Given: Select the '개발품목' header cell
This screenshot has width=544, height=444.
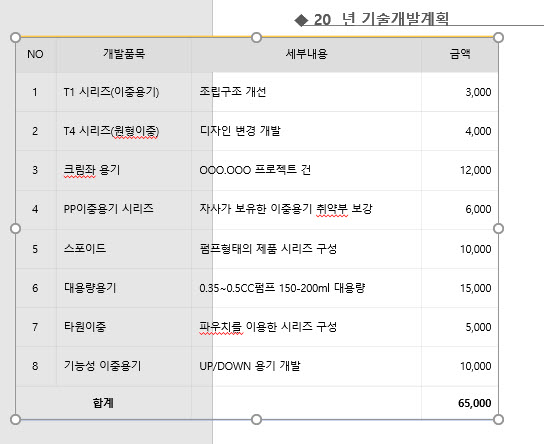Looking at the screenshot, I should click(124, 54).
